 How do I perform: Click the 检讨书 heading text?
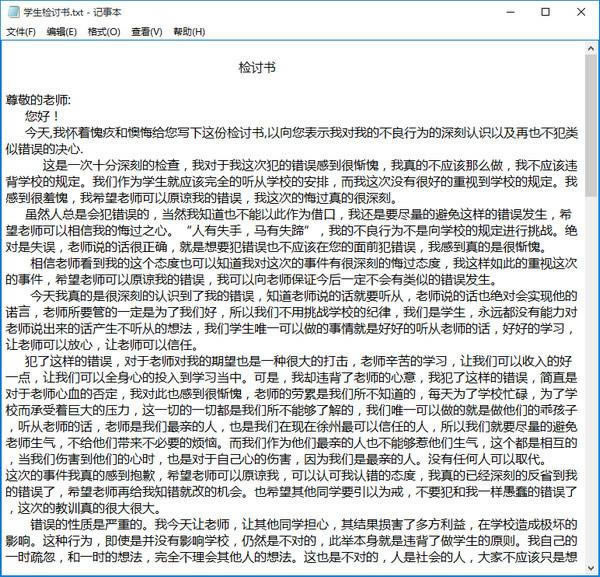pyautogui.click(x=257, y=67)
